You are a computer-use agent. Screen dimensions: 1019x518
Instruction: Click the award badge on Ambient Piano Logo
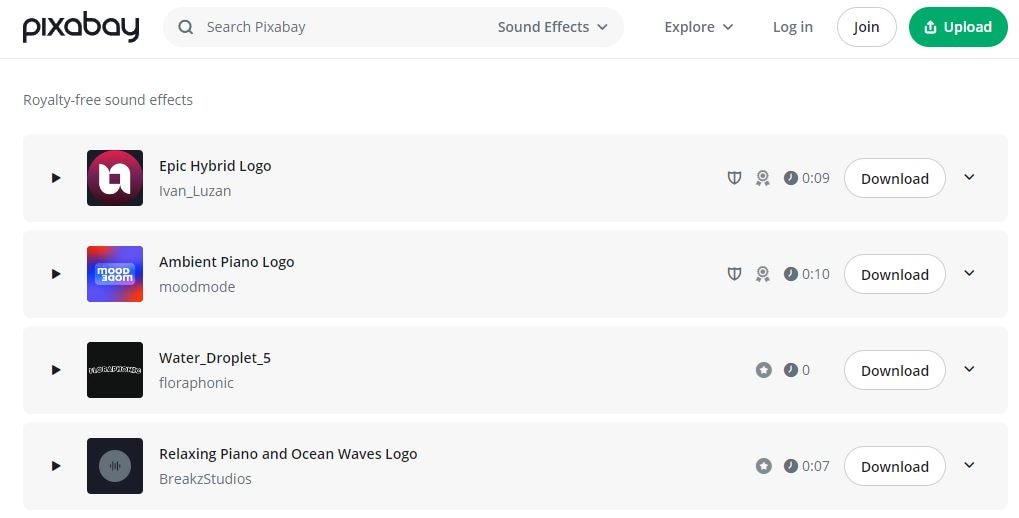762,274
